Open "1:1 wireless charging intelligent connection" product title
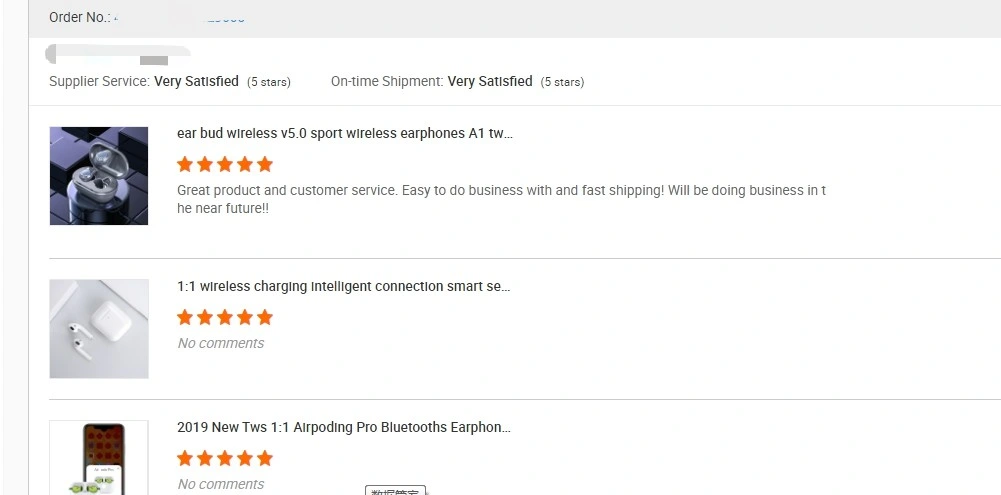 (x=343, y=286)
